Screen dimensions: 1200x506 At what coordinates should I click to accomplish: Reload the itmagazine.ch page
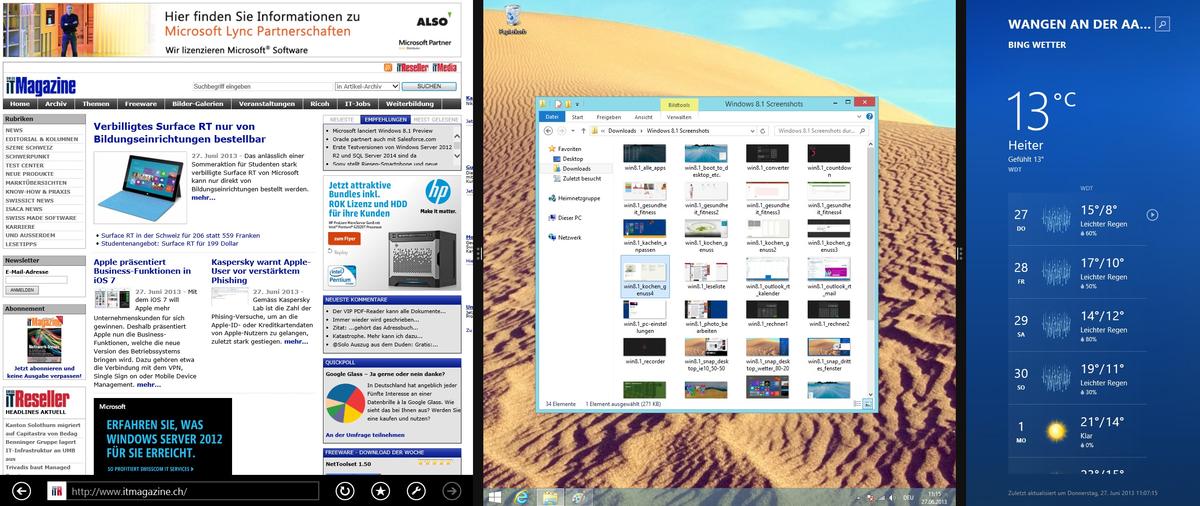click(345, 491)
